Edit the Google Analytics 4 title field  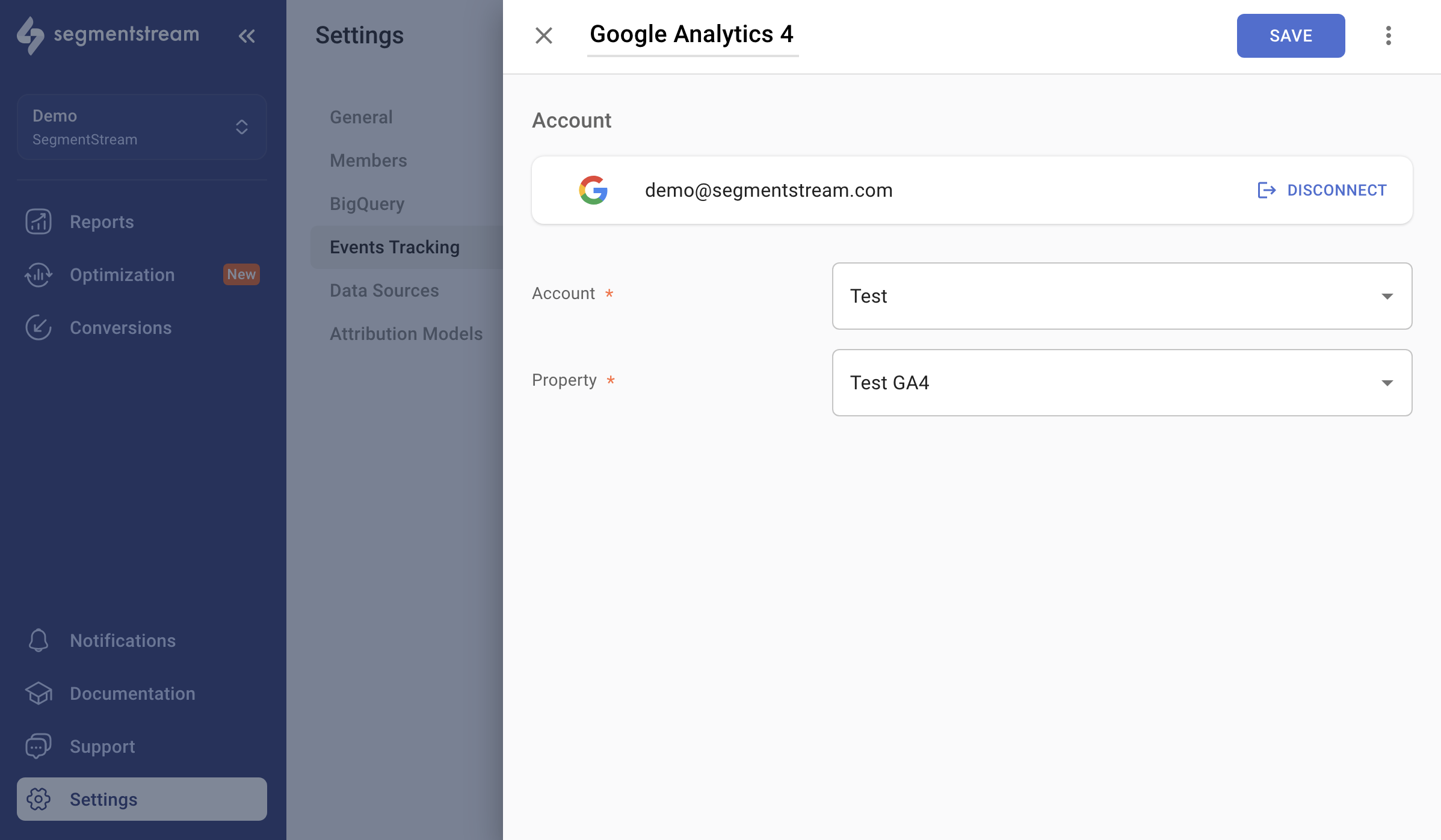click(692, 34)
